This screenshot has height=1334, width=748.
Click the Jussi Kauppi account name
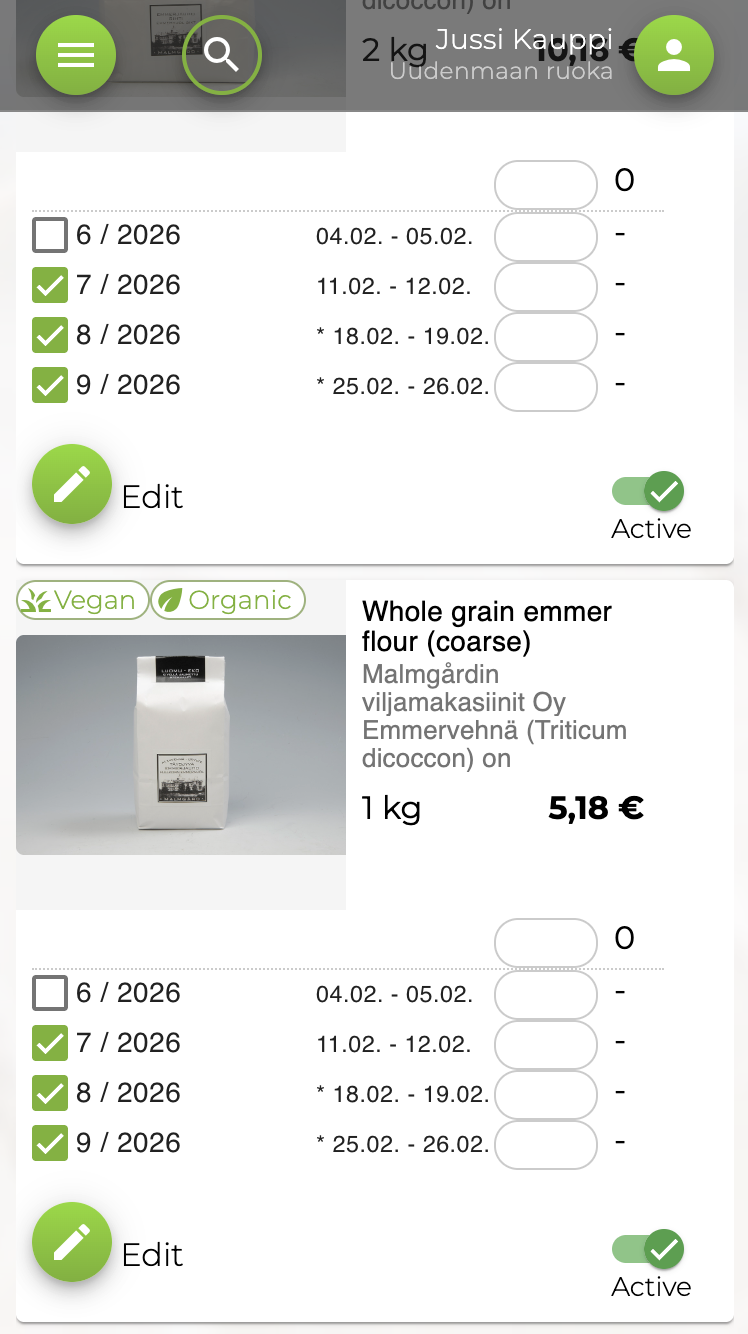tap(523, 40)
